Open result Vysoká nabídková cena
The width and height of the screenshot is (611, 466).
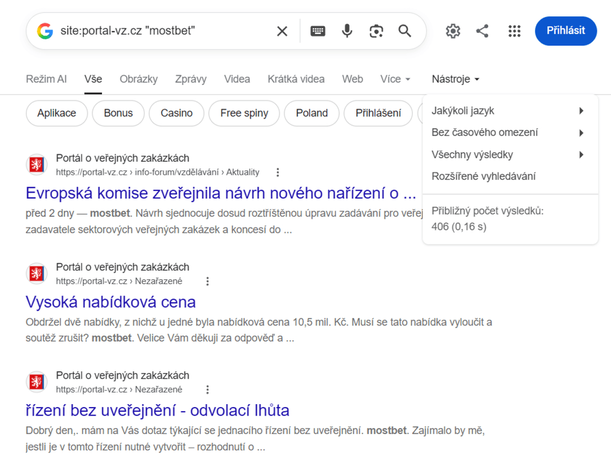click(111, 302)
